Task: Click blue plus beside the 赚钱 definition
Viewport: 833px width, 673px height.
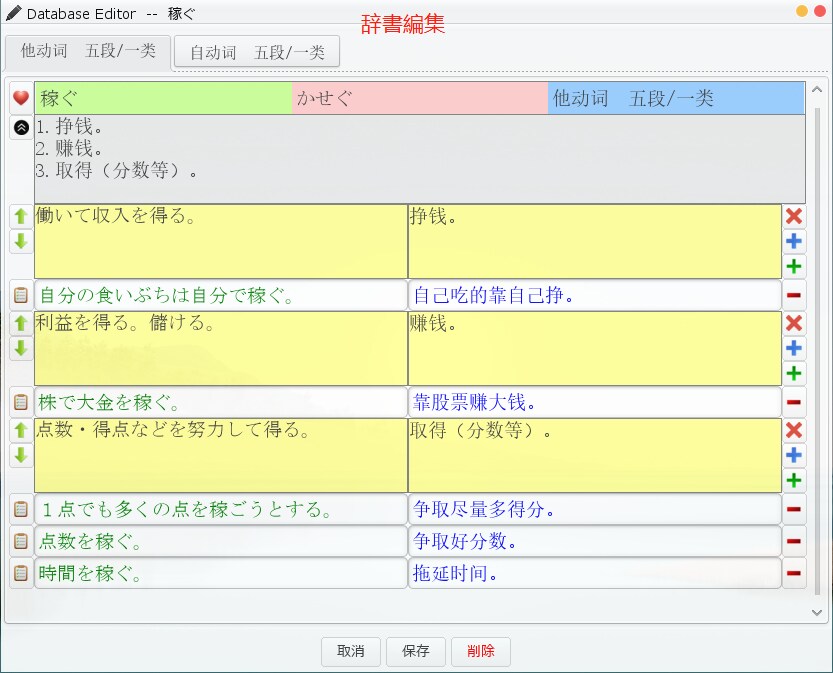Action: click(x=794, y=348)
